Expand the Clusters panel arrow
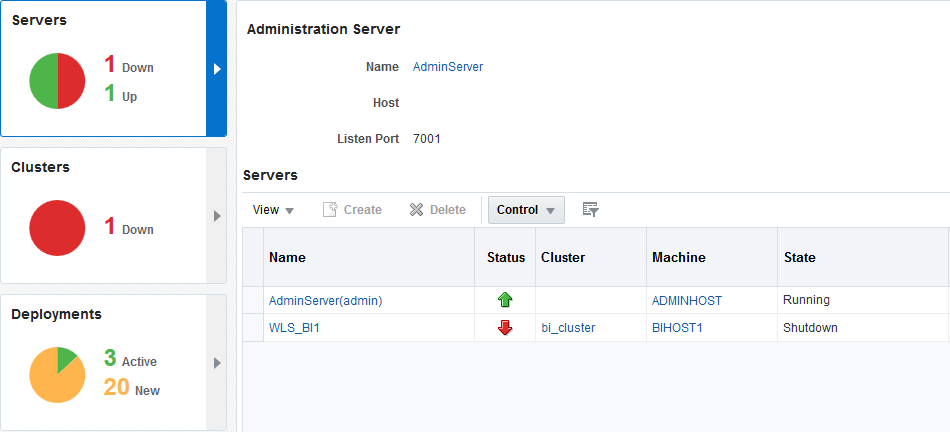 pyautogui.click(x=217, y=216)
